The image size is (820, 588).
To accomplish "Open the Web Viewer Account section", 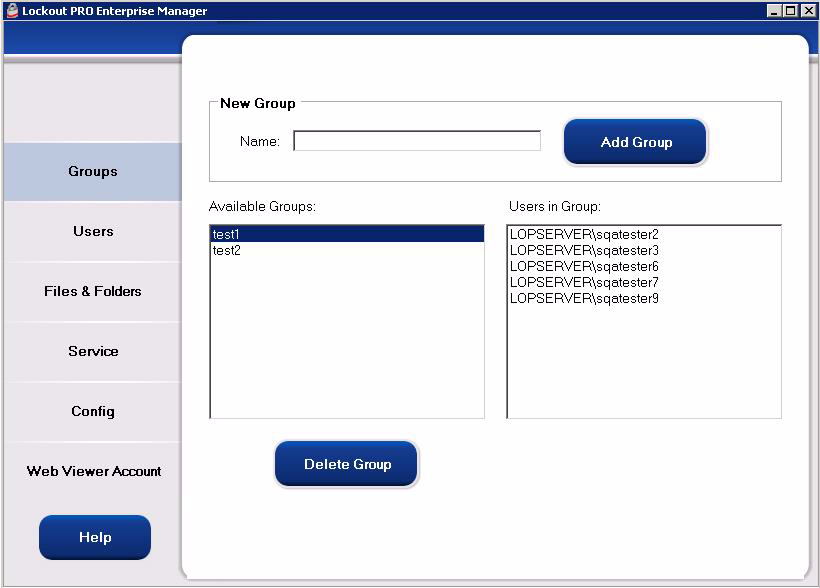I will pyautogui.click(x=92, y=471).
